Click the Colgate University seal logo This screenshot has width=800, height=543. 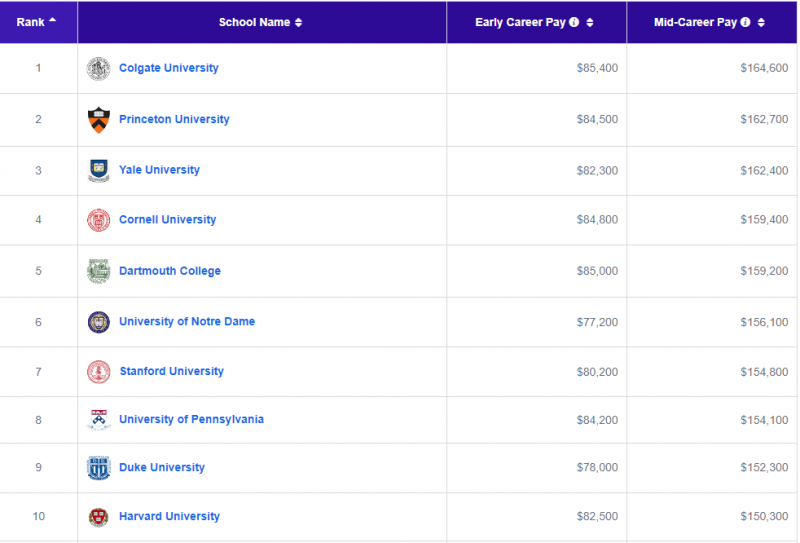(98, 68)
